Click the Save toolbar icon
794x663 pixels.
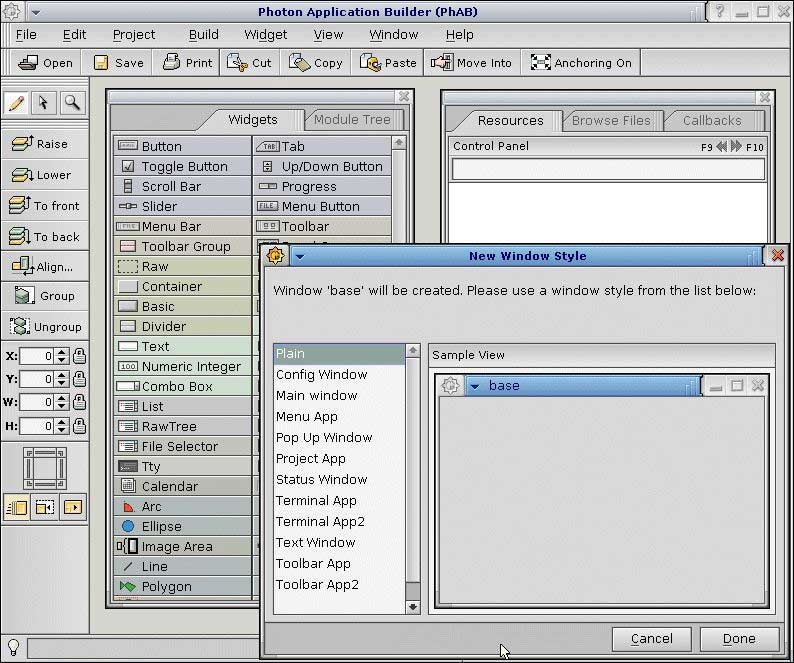(x=101, y=62)
